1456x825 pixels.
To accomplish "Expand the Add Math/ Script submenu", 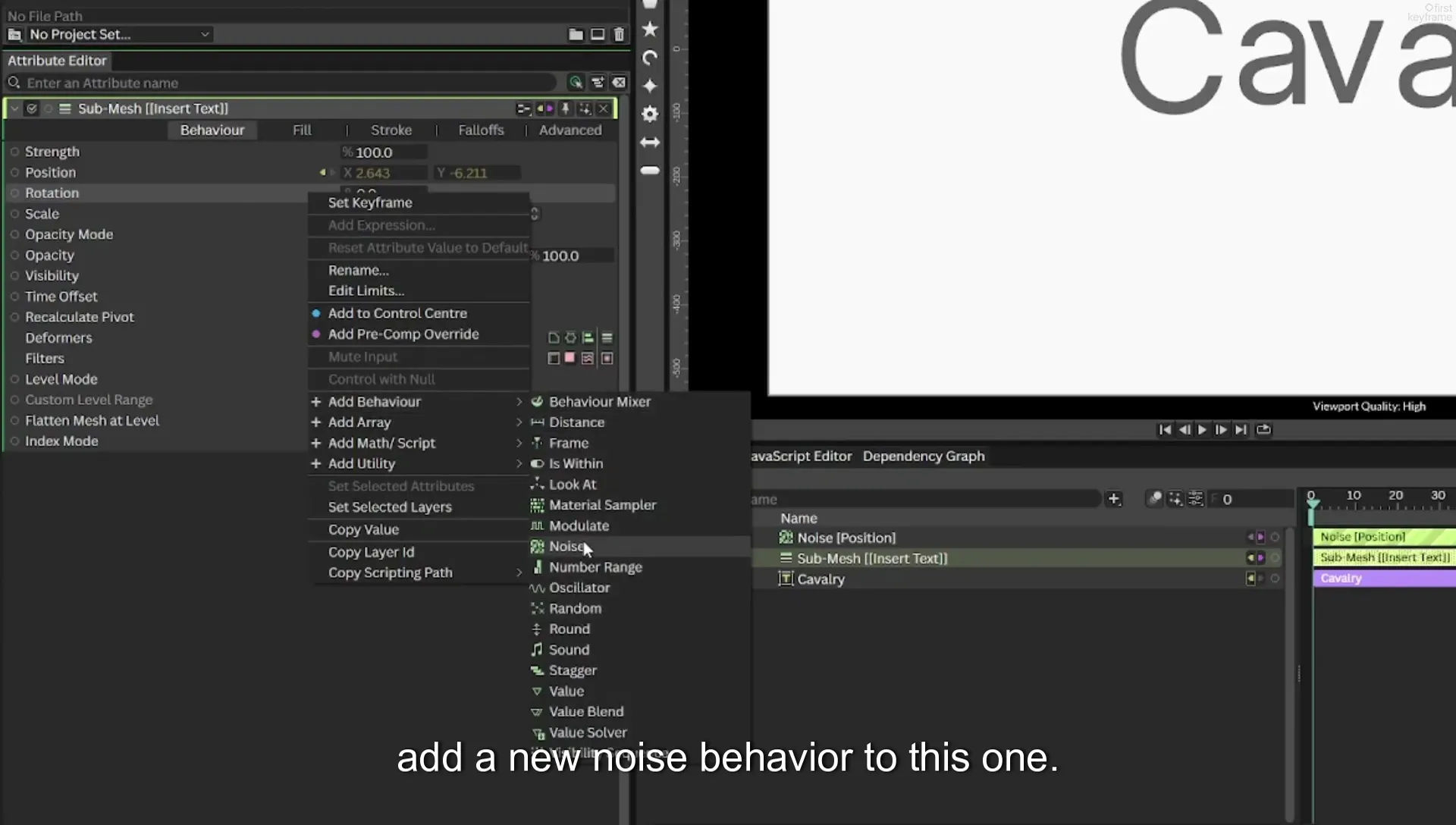I will [417, 443].
